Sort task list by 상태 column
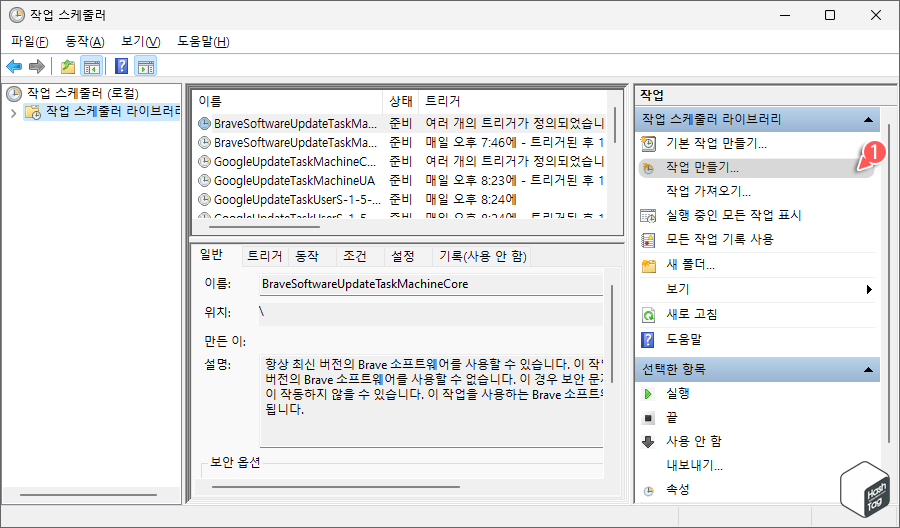Image resolution: width=900 pixels, height=528 pixels. point(401,102)
